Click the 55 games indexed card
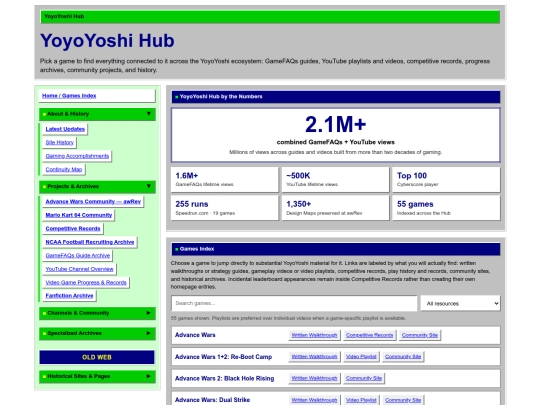The width and height of the screenshot is (540, 405). [446, 208]
